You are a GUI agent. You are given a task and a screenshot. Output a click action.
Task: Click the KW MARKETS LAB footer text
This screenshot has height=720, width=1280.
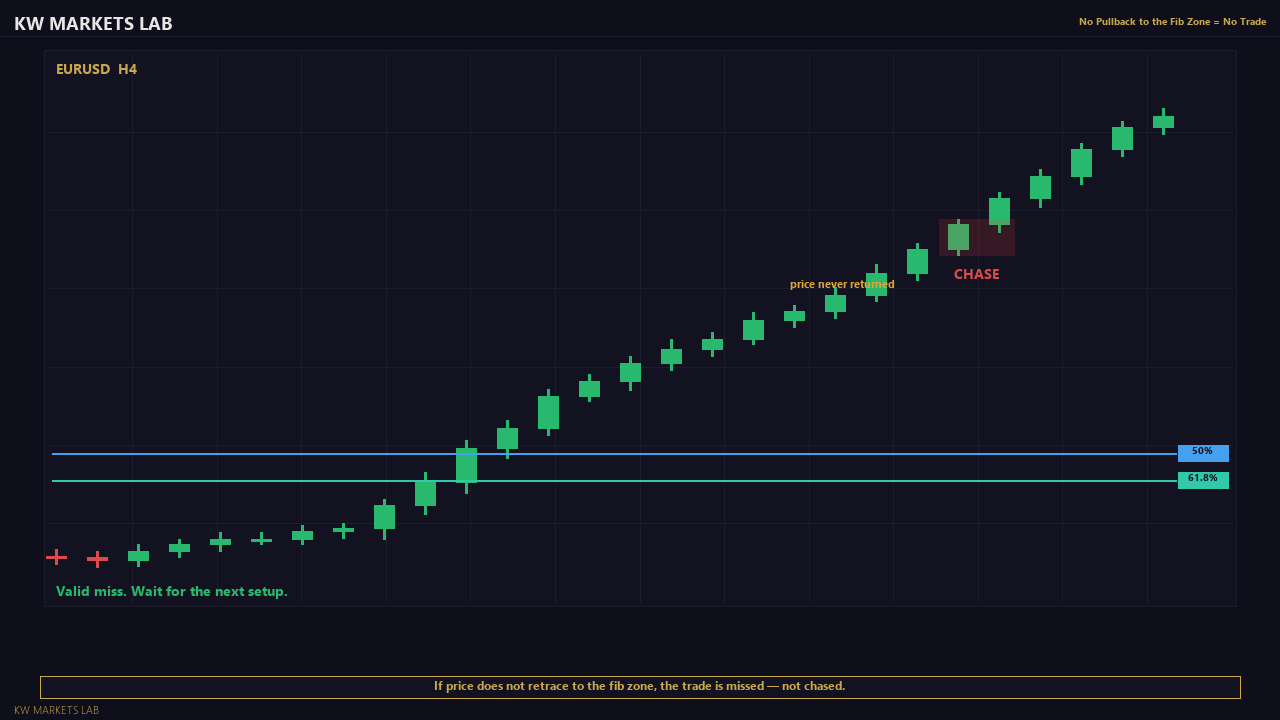click(56, 710)
